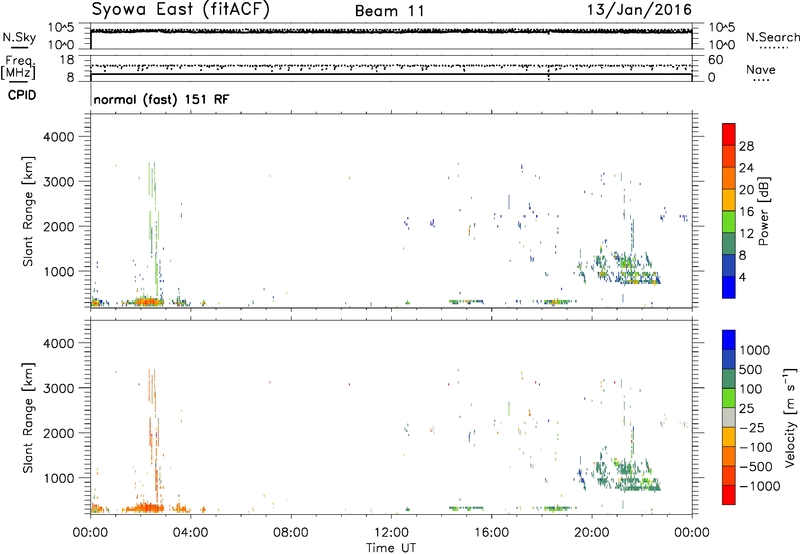The height and width of the screenshot is (554, 800).
Task: Click the '1000' tick on Velocity scale
Action: [754, 350]
